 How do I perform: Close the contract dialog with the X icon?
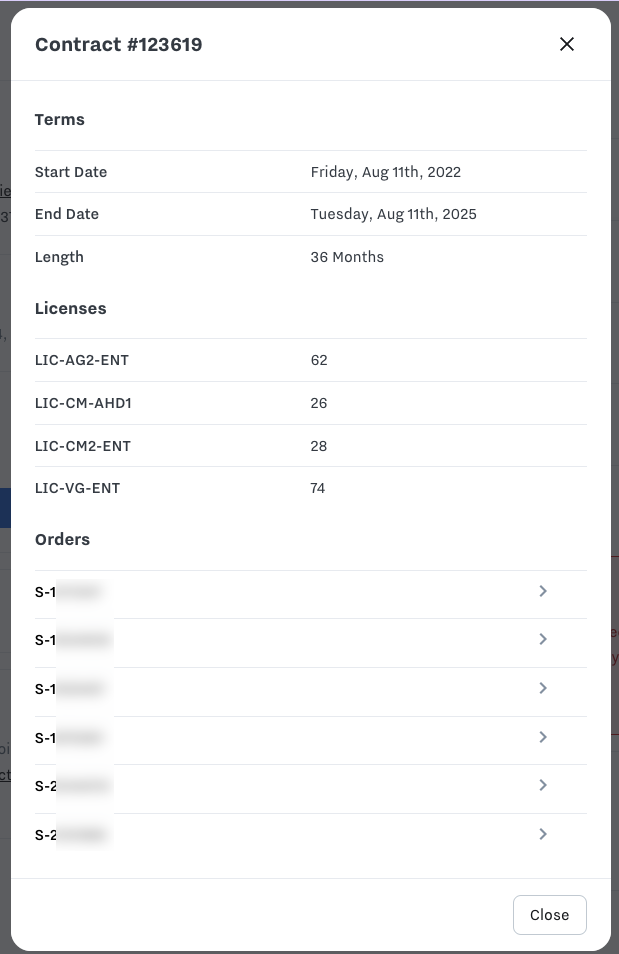click(567, 44)
